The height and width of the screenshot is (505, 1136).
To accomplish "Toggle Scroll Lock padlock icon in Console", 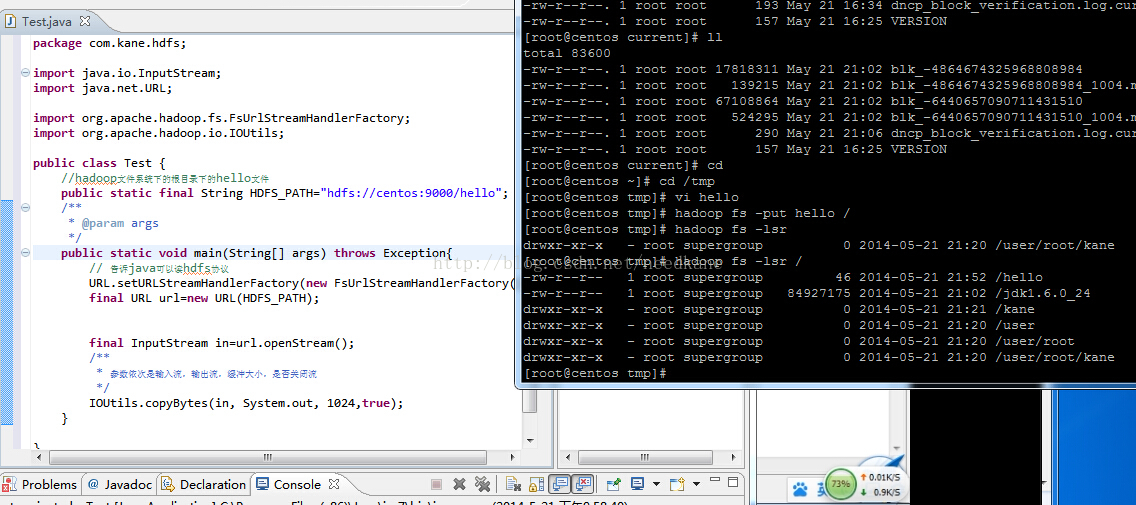I will tap(536, 484).
